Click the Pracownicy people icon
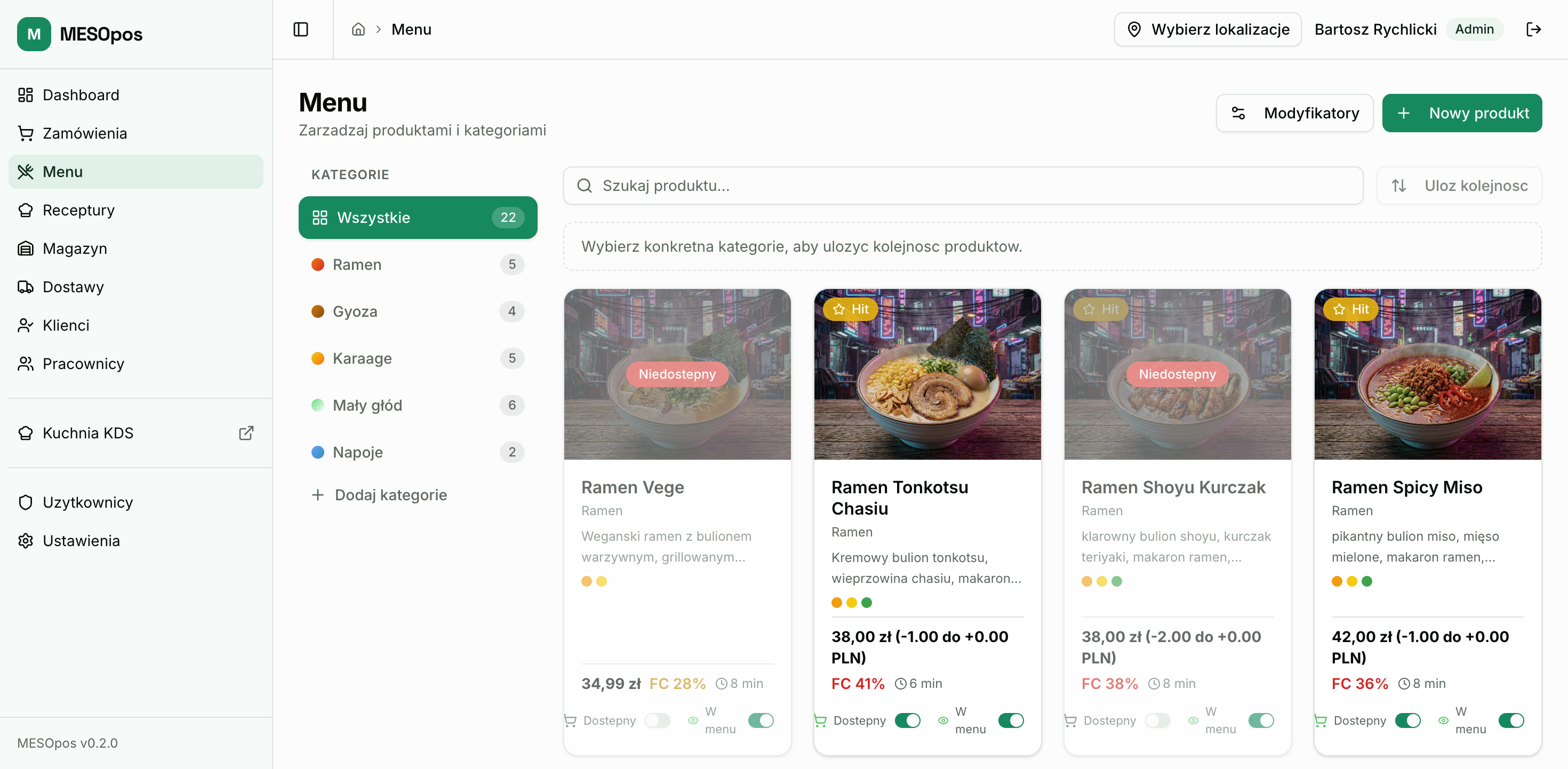 coord(26,364)
